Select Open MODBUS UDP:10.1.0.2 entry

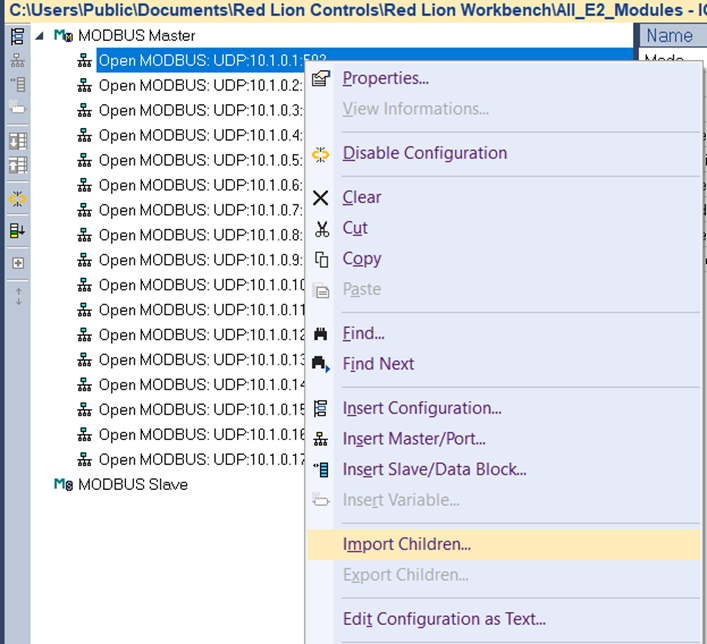tap(201, 85)
